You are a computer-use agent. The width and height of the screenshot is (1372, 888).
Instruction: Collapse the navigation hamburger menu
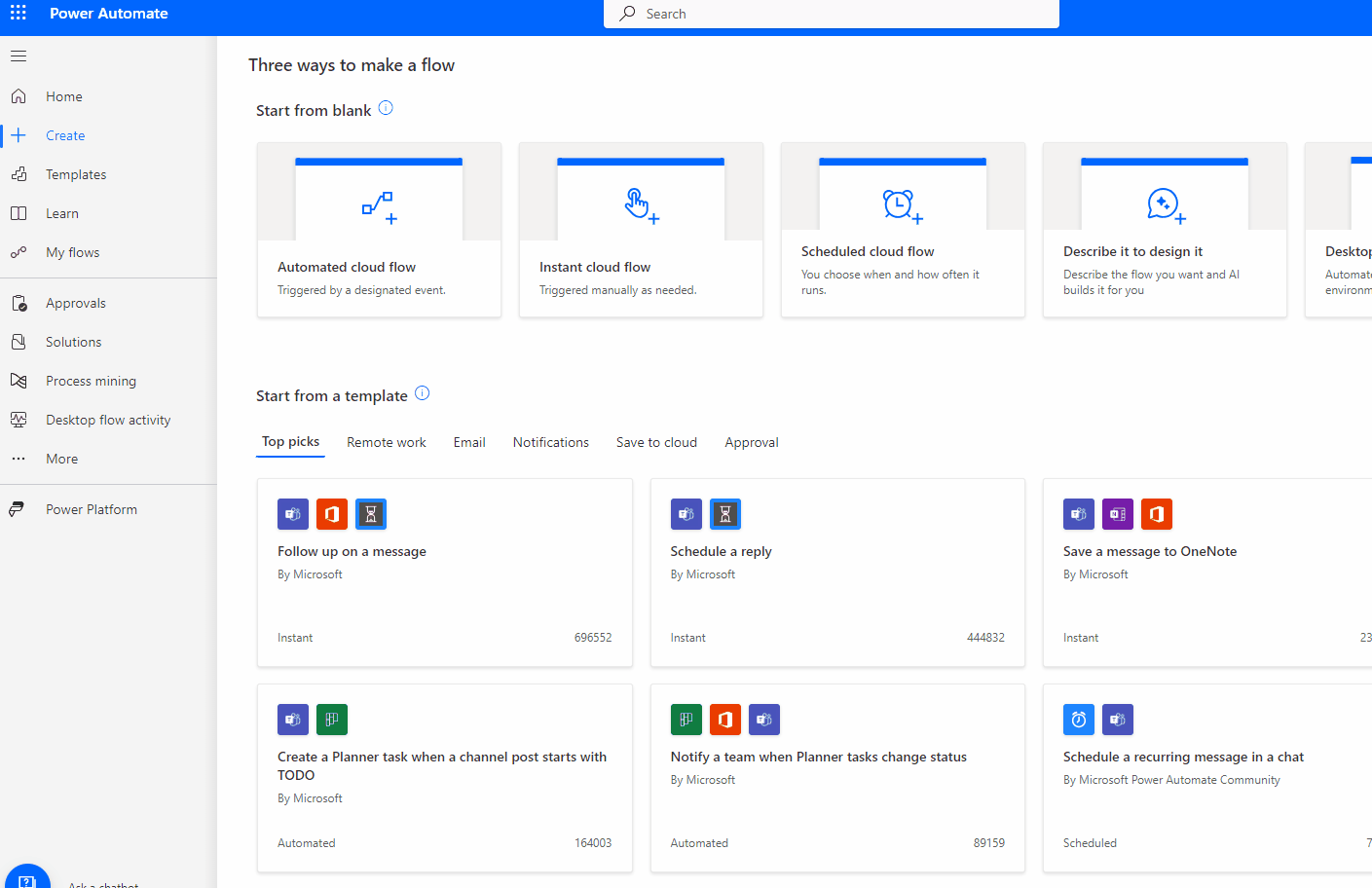pos(19,56)
